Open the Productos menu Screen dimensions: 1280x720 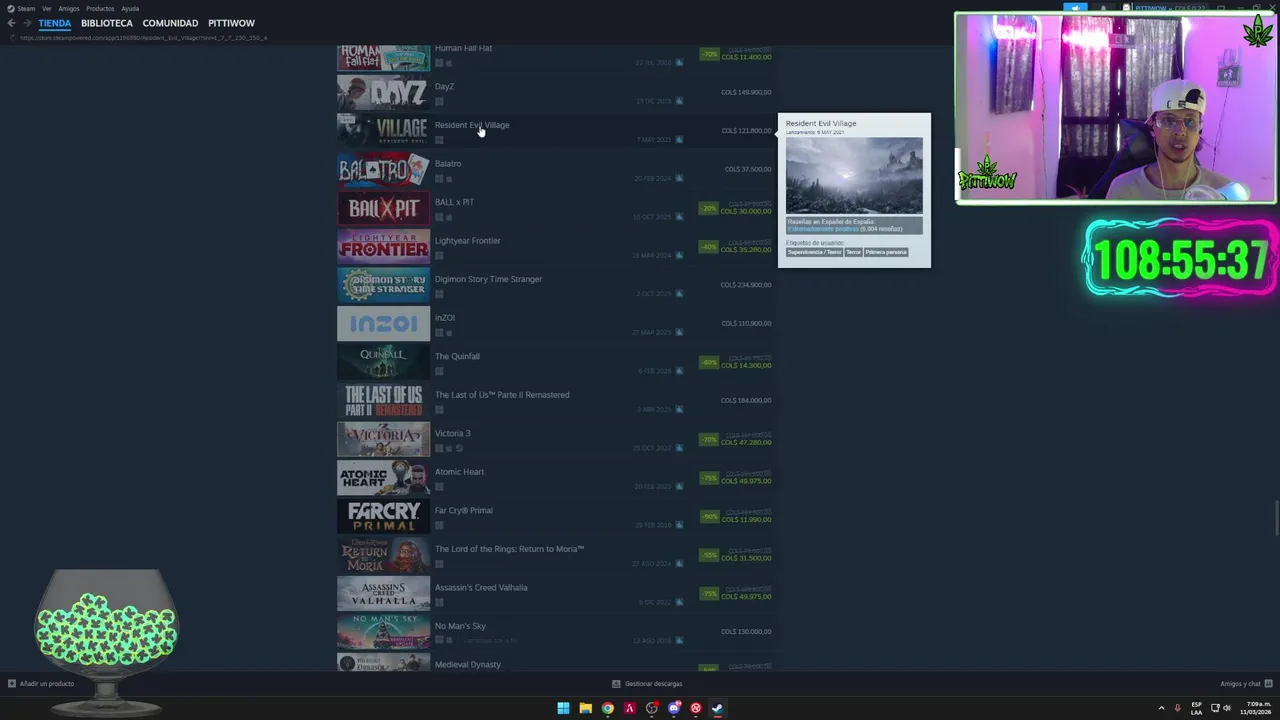click(x=100, y=8)
